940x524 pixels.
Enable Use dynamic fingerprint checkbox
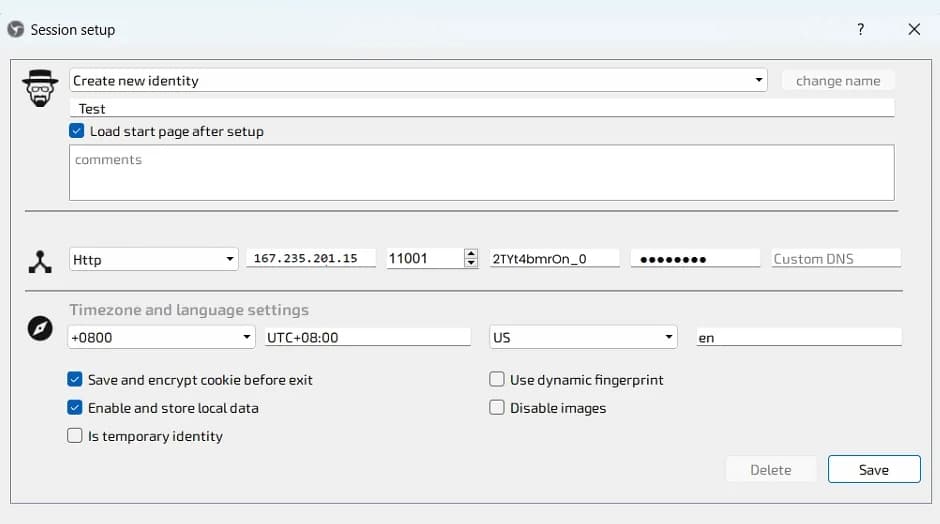tap(497, 380)
